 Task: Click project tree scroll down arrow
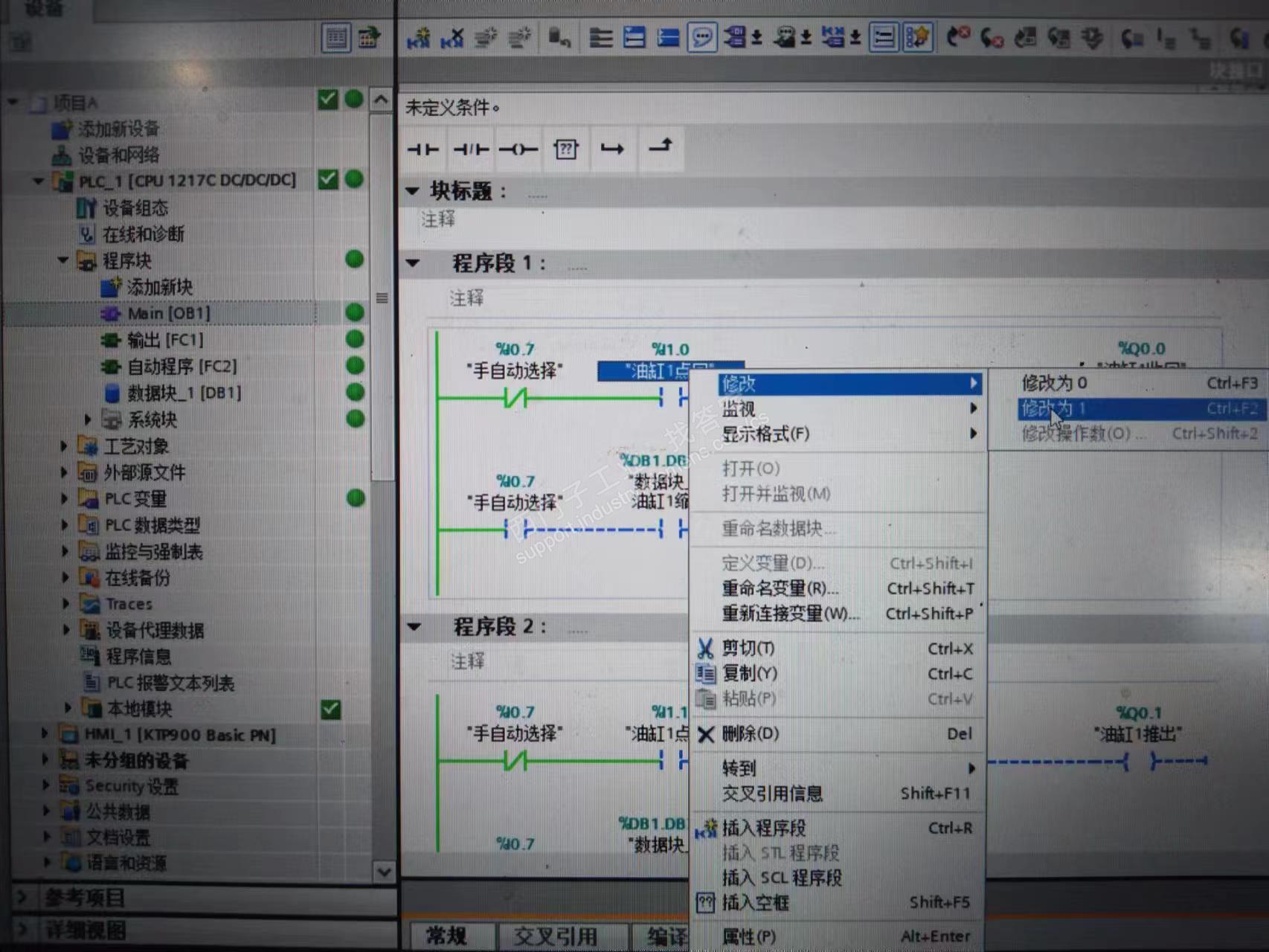coord(384,871)
